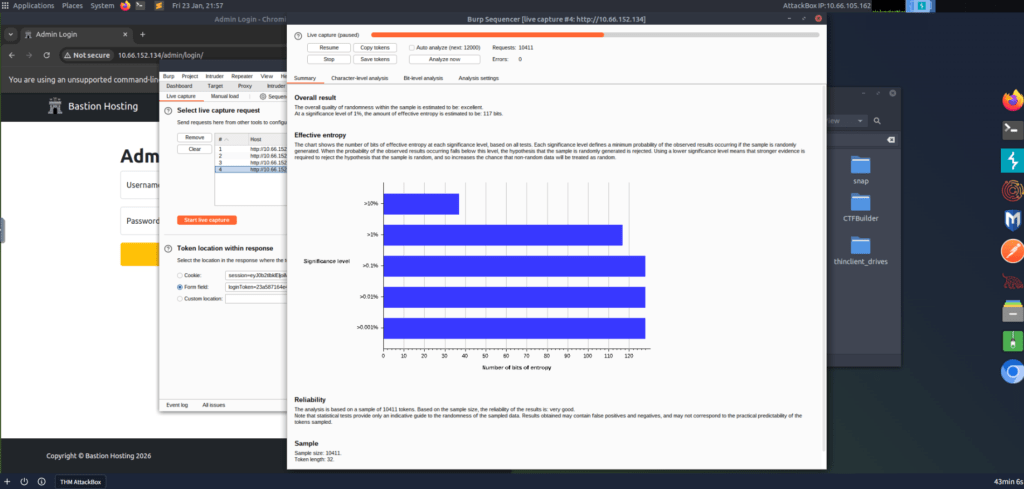Click Save tokens button
Viewport: 1024px width, 489px height.
pos(375,59)
